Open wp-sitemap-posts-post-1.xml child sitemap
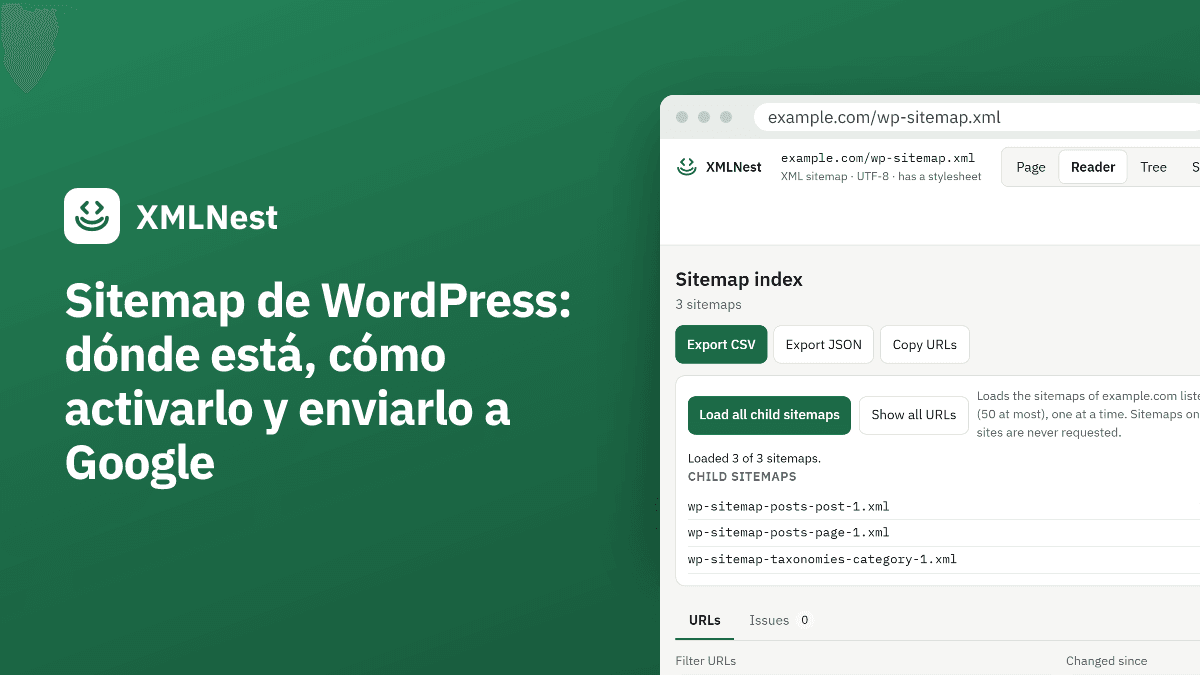Screen dimensions: 1200x675 (x=788, y=506)
